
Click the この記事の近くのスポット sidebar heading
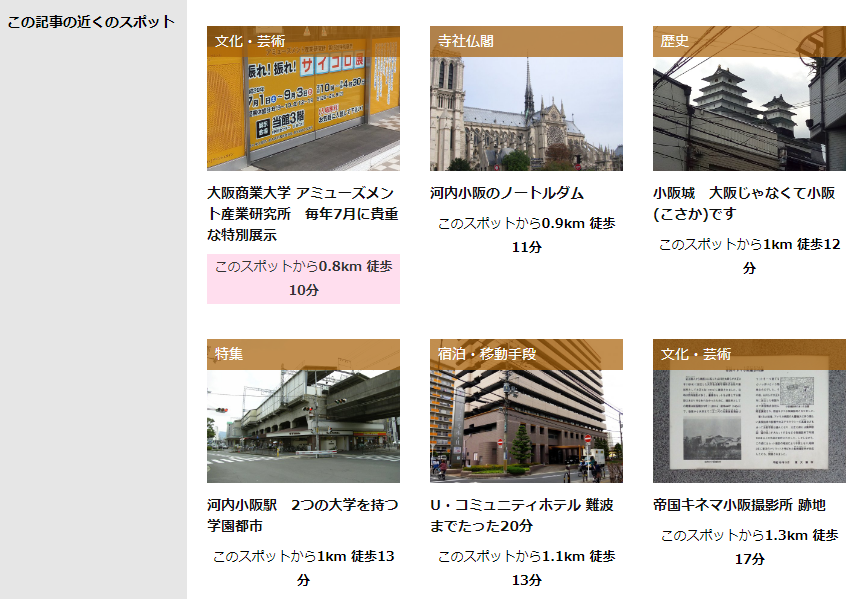(x=91, y=22)
